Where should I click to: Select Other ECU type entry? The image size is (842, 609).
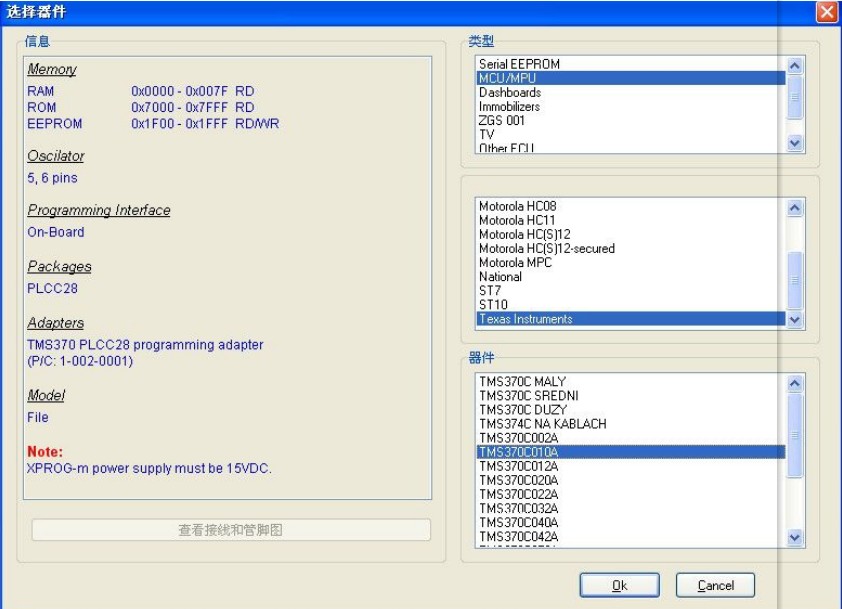pos(630,148)
